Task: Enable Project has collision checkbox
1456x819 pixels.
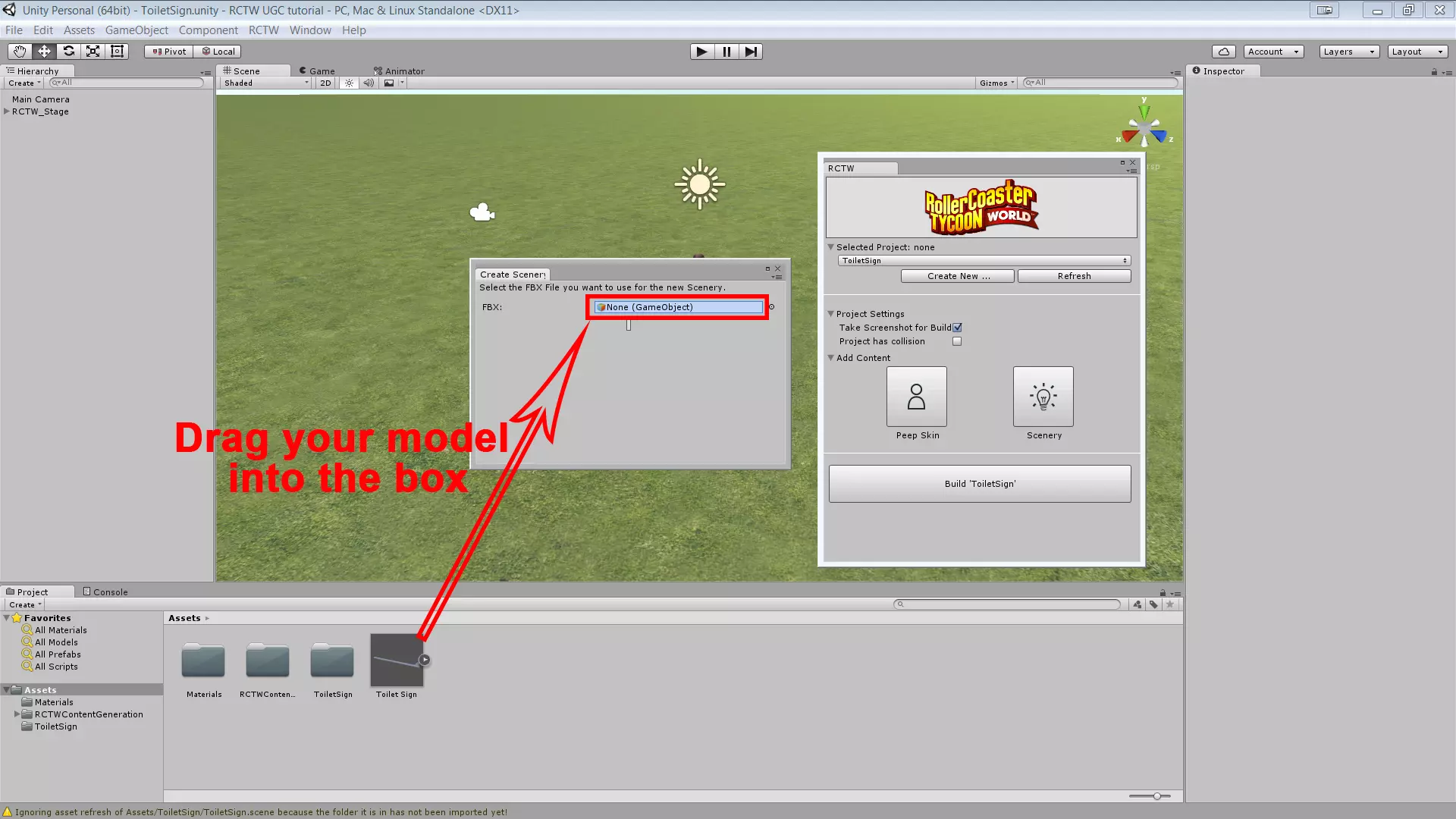Action: point(957,341)
